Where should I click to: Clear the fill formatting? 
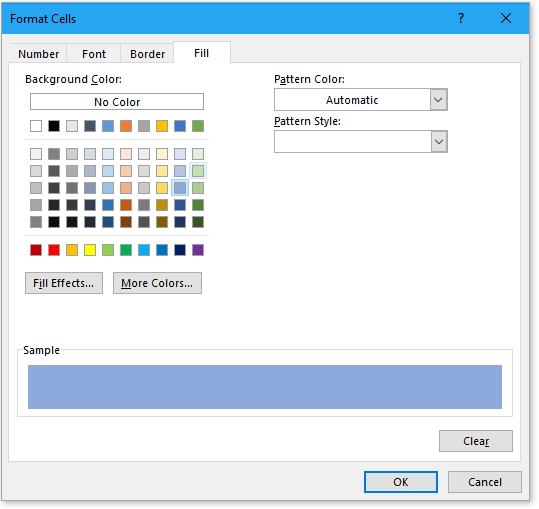click(476, 441)
